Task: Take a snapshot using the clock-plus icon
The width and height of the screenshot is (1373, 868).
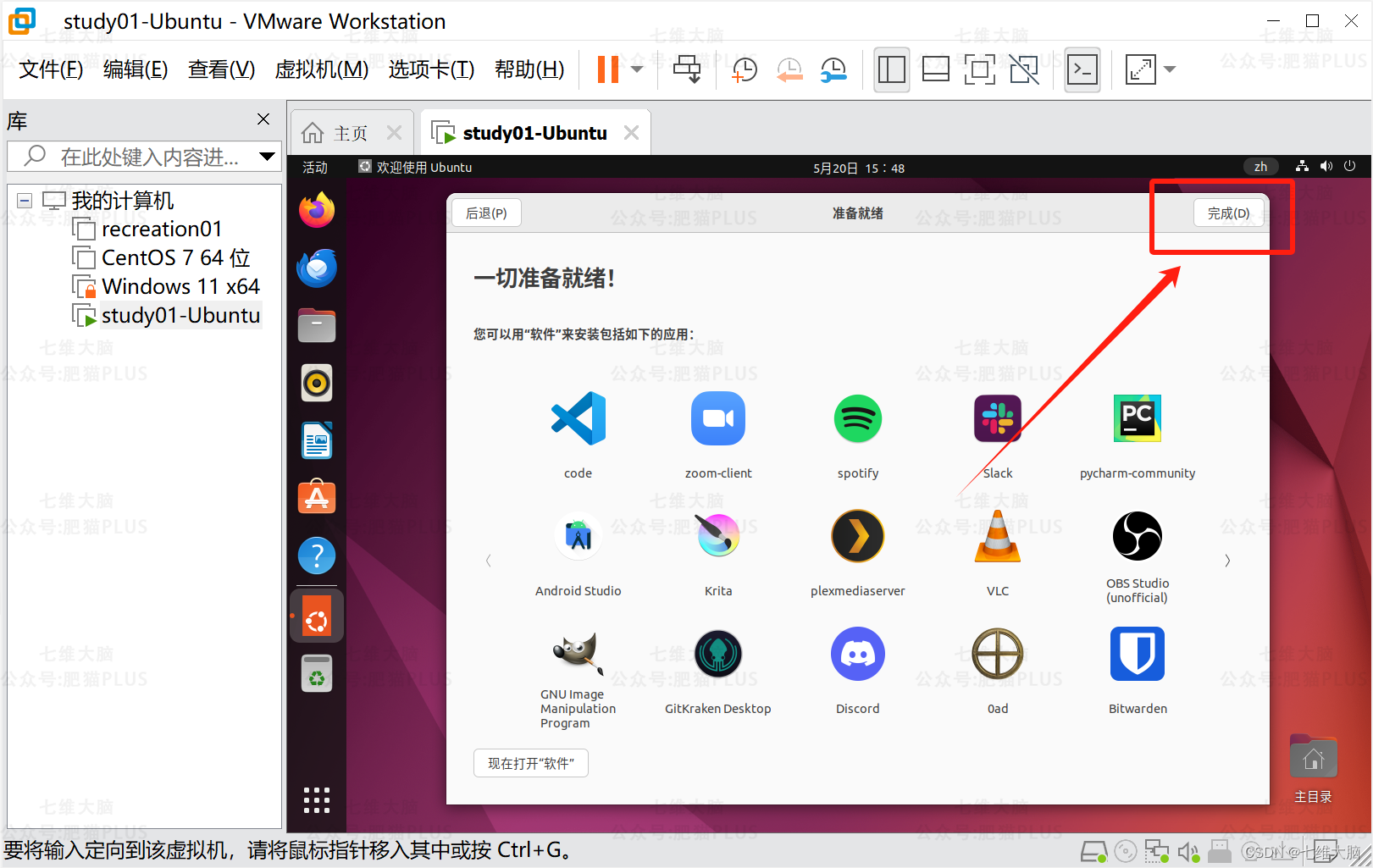Action: click(744, 69)
